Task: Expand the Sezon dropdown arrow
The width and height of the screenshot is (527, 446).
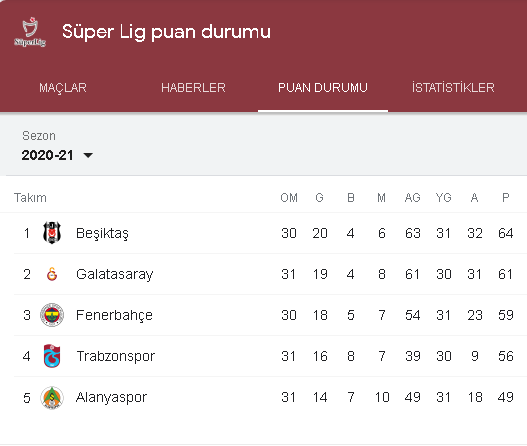Action: pos(88,155)
